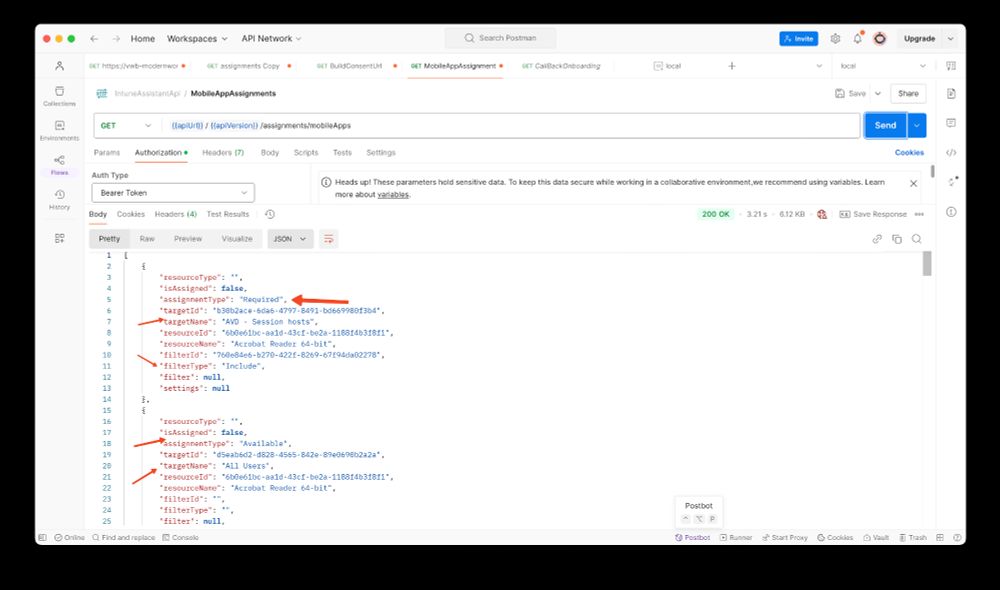1000x590 pixels.
Task: Toggle line wrap icon beside JSON
Action: tap(328, 239)
